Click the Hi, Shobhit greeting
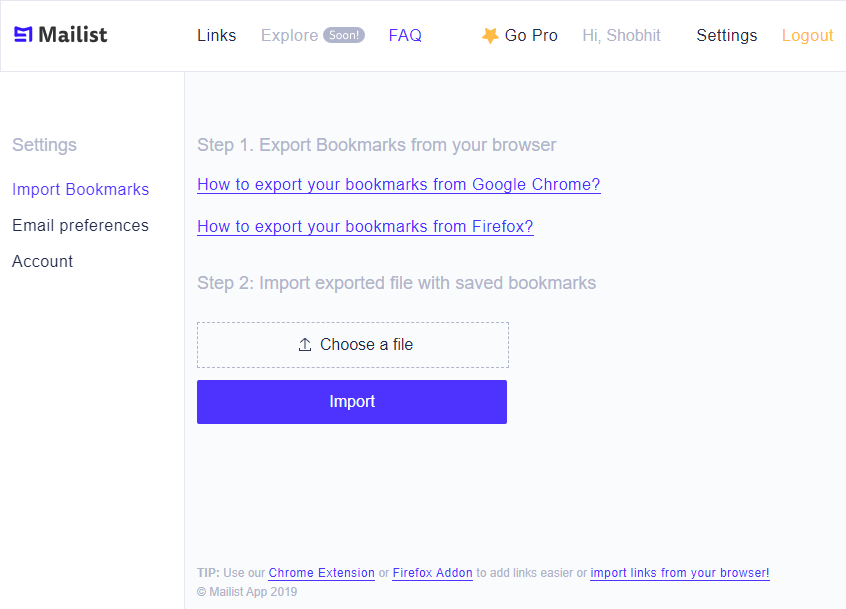The image size is (846, 609). click(x=621, y=35)
